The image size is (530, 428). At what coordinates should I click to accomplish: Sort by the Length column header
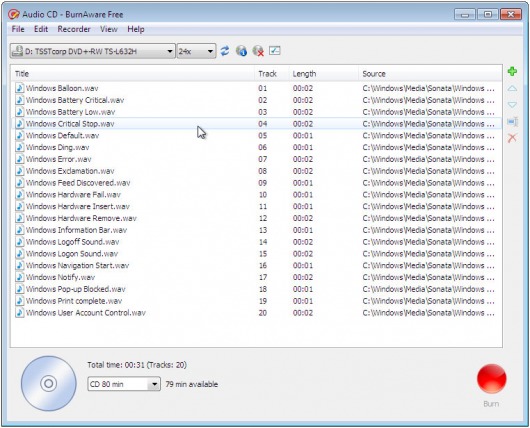pyautogui.click(x=323, y=74)
